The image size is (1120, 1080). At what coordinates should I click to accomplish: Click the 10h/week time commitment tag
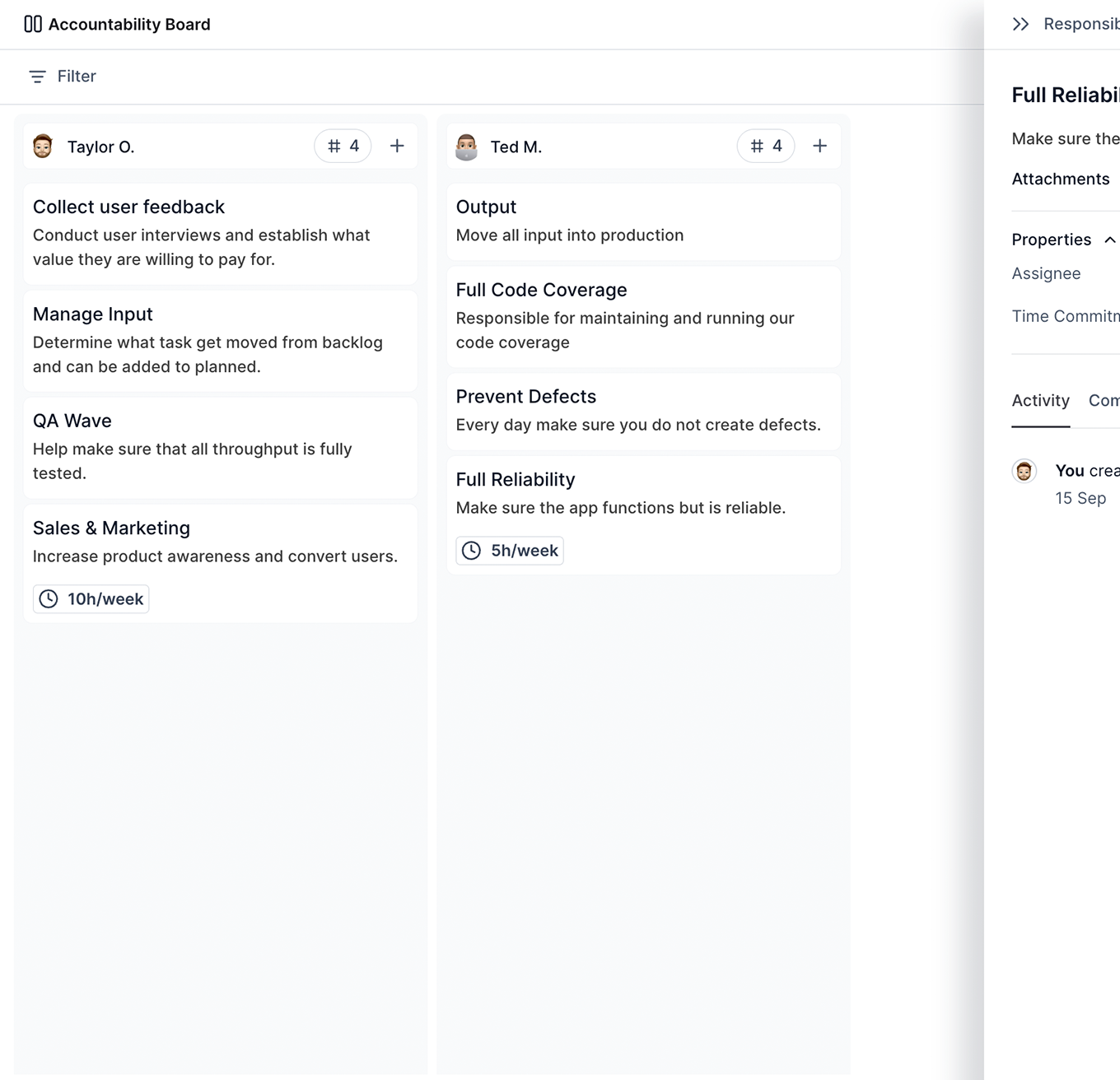pyautogui.click(x=91, y=598)
